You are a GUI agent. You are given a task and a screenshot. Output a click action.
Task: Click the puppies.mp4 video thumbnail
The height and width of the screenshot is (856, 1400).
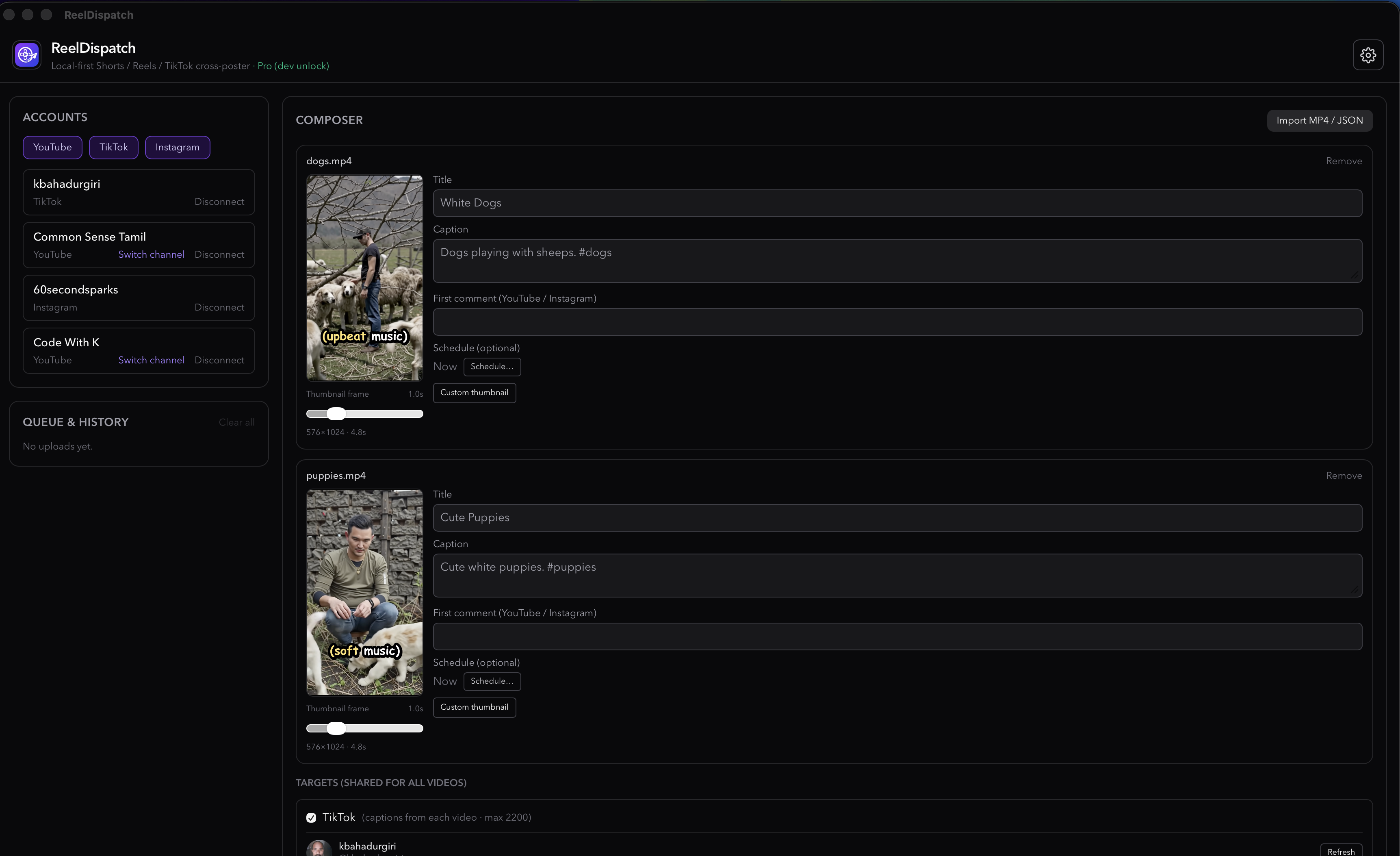365,593
